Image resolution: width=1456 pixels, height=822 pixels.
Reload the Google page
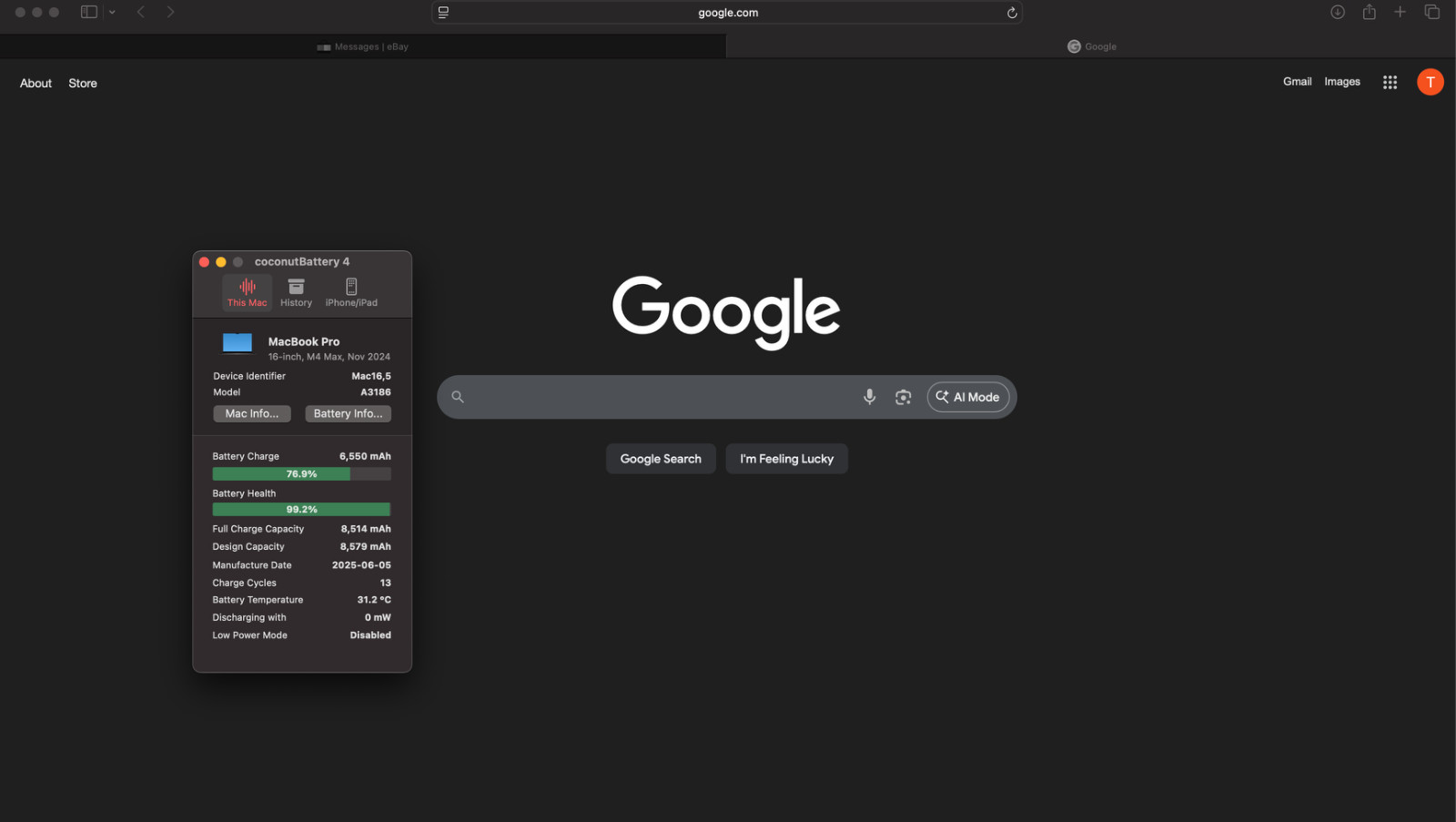[x=1011, y=13]
